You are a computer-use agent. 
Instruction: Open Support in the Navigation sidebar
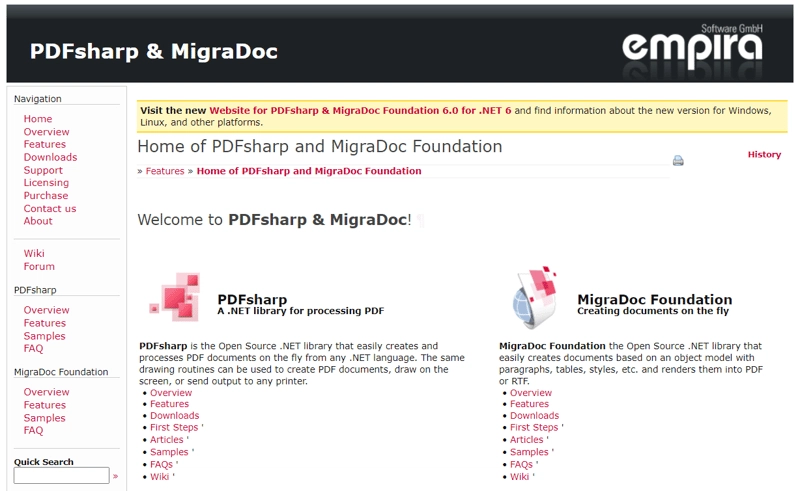43,170
